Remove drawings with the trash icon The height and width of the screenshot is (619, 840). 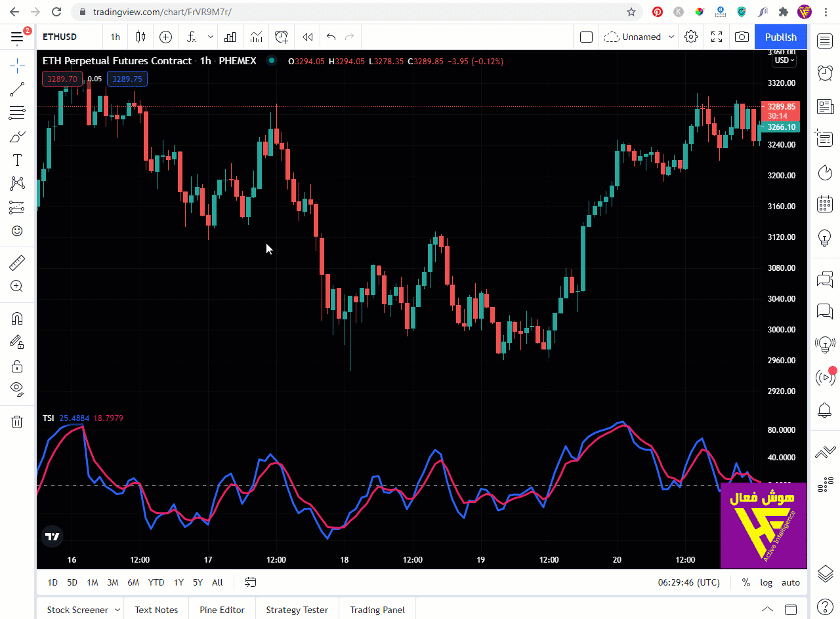[17, 422]
